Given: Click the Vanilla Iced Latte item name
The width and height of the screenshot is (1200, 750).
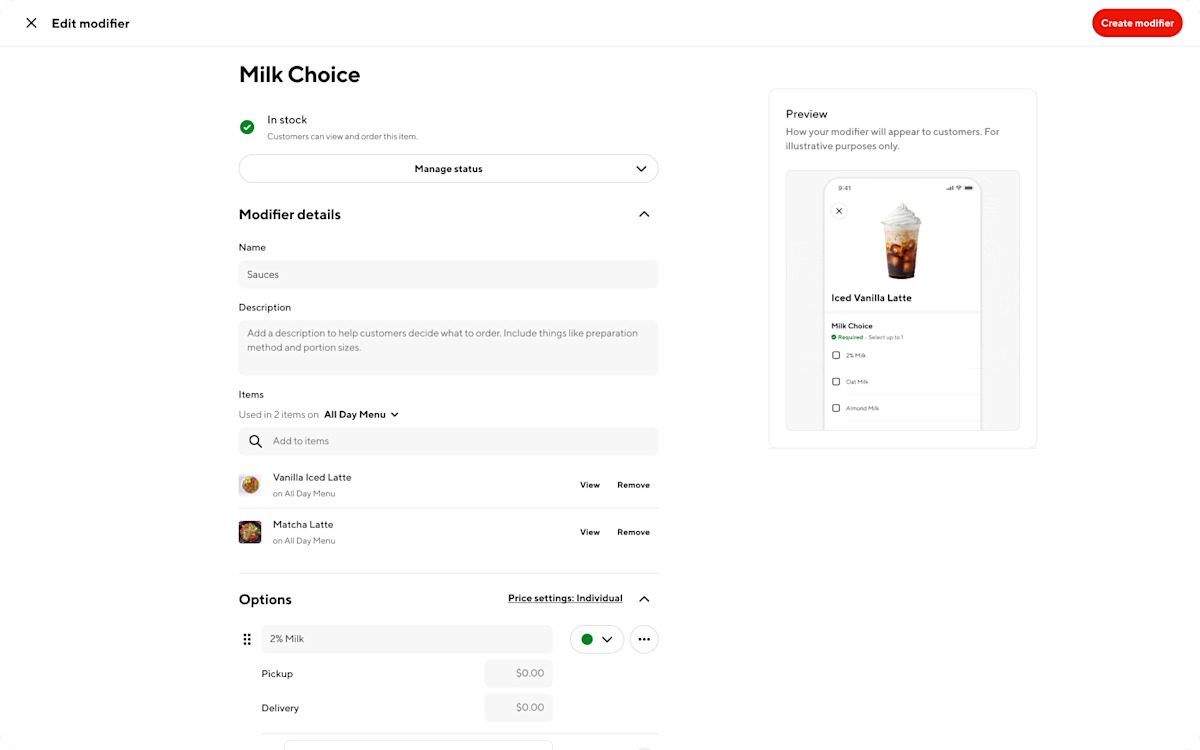Looking at the screenshot, I should (x=312, y=477).
